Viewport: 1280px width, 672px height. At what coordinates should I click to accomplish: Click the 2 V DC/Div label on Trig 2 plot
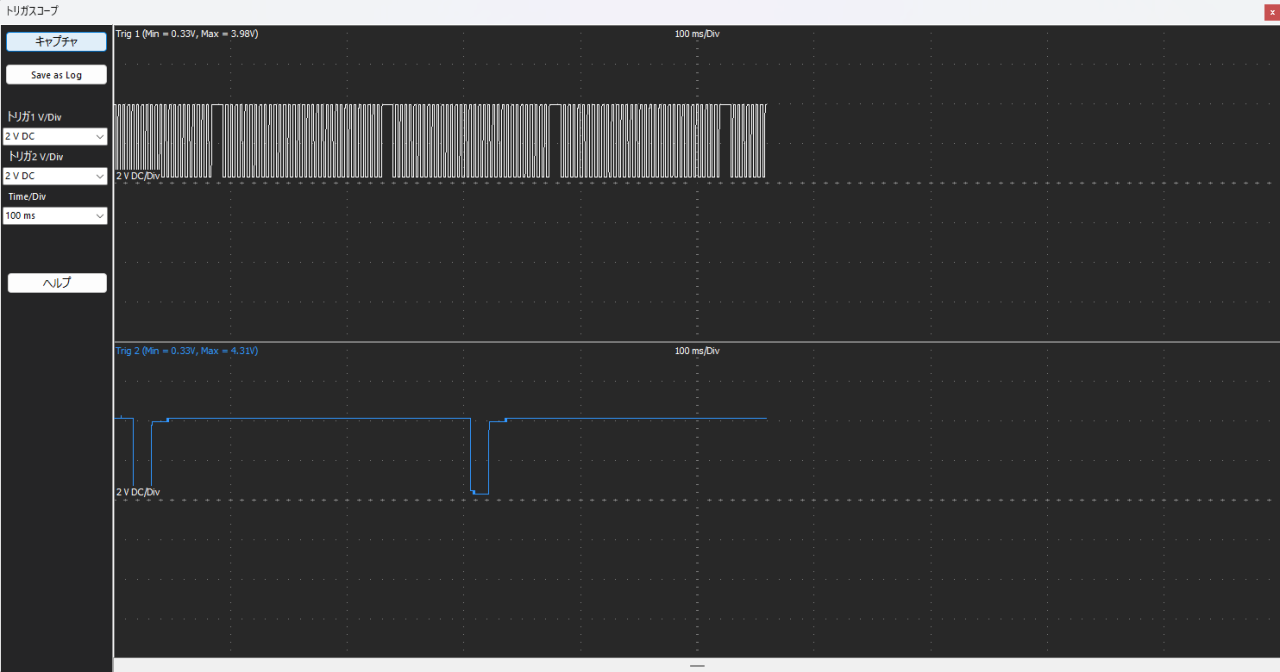point(138,492)
